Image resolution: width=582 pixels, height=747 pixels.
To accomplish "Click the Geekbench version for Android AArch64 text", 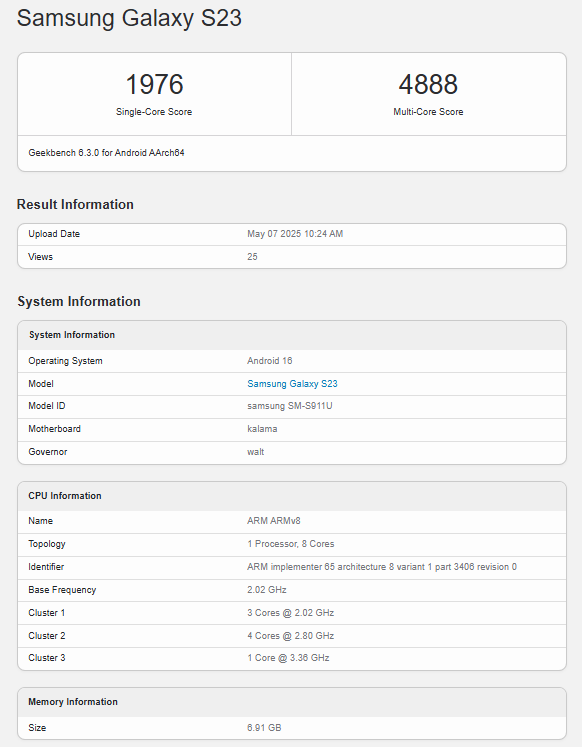I will 106,153.
